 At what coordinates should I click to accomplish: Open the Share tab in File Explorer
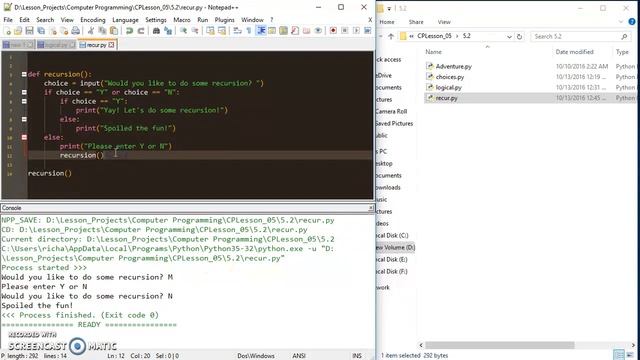(x=416, y=22)
